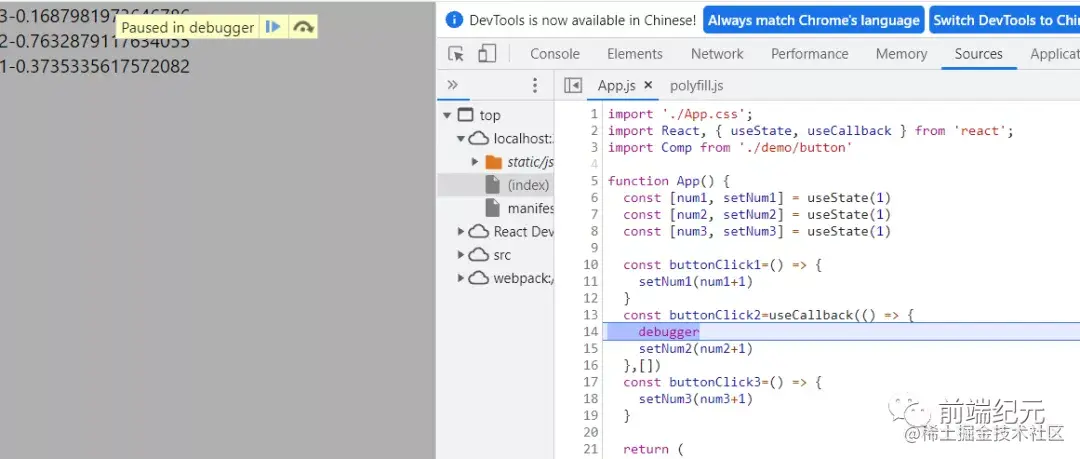Select the Sources tab
The image size is (1080, 459).
[x=978, y=54]
